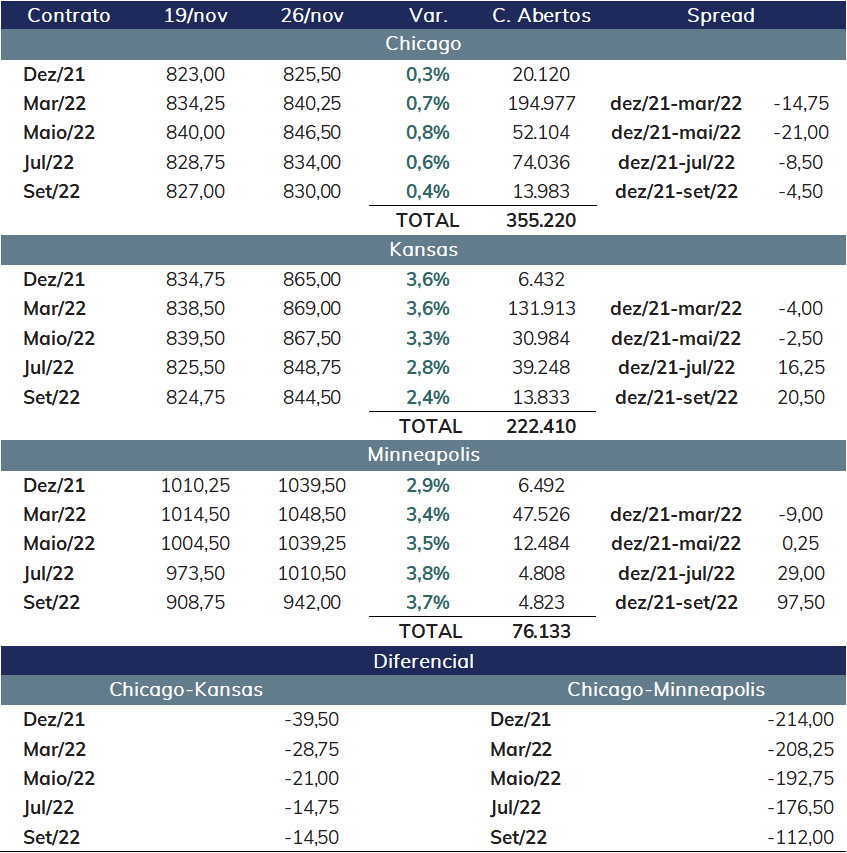
Task: Select Chicago Dez/21 price 825,50
Action: [312, 75]
